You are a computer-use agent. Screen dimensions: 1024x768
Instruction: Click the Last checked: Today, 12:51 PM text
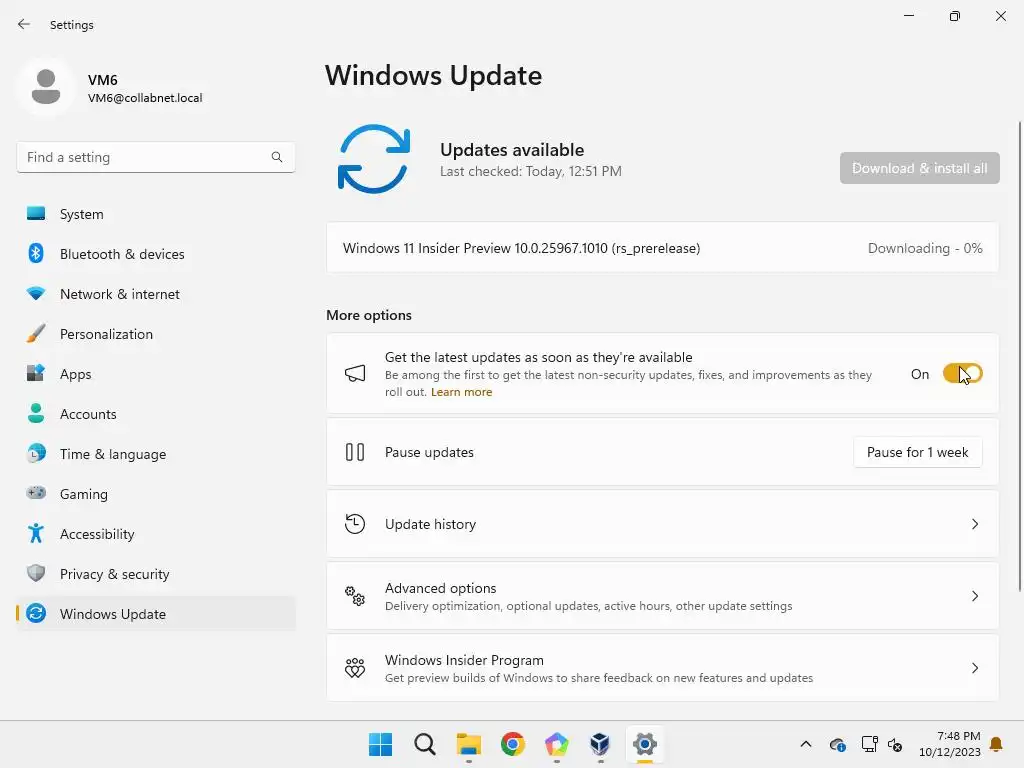530,171
